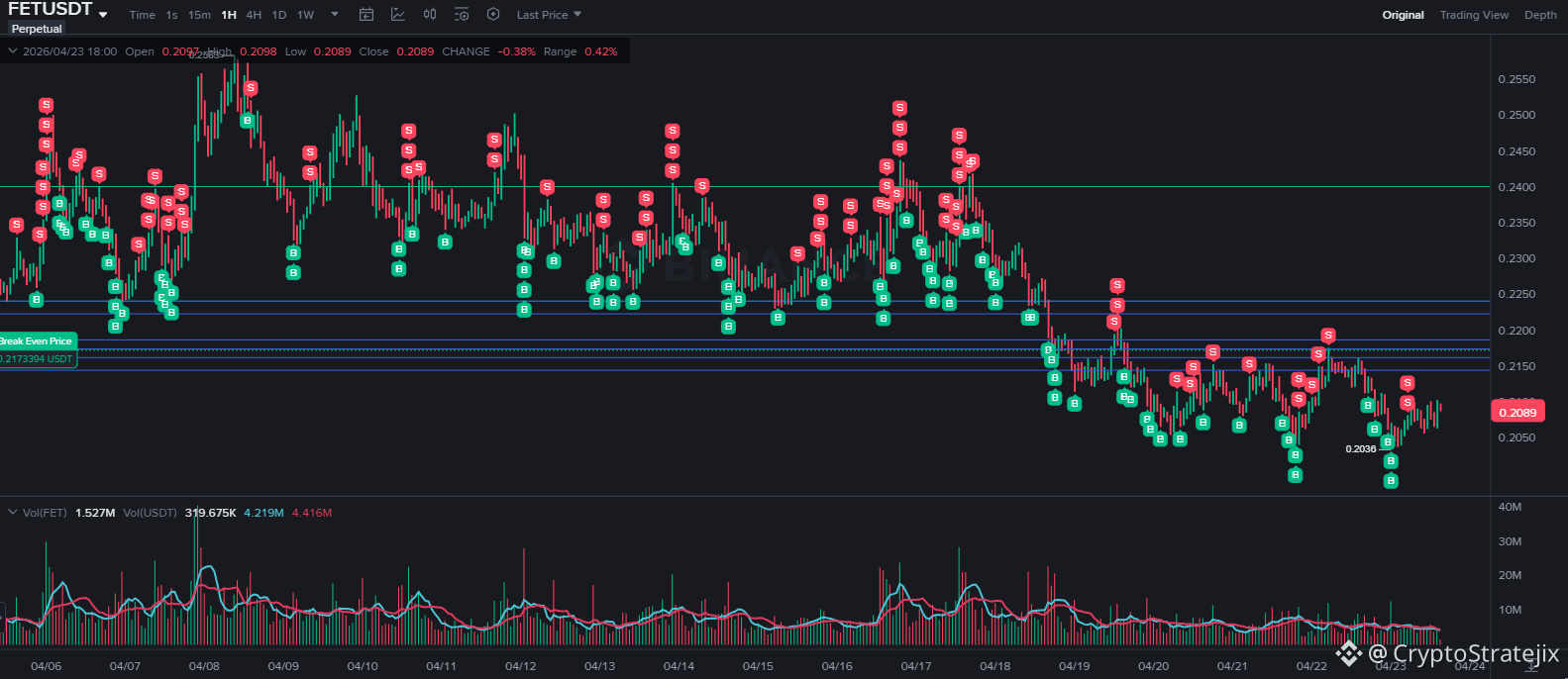Click the 04/12 date axis label
The image size is (1568, 679).
521,666
